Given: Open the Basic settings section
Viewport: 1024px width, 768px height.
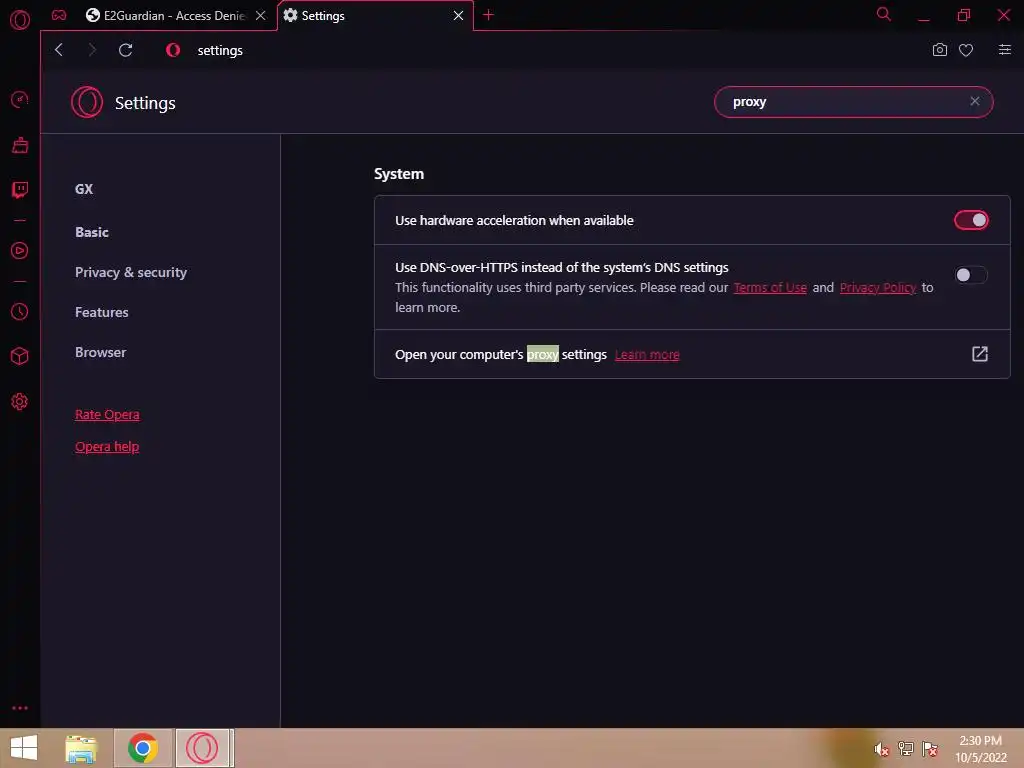Looking at the screenshot, I should click(92, 232).
